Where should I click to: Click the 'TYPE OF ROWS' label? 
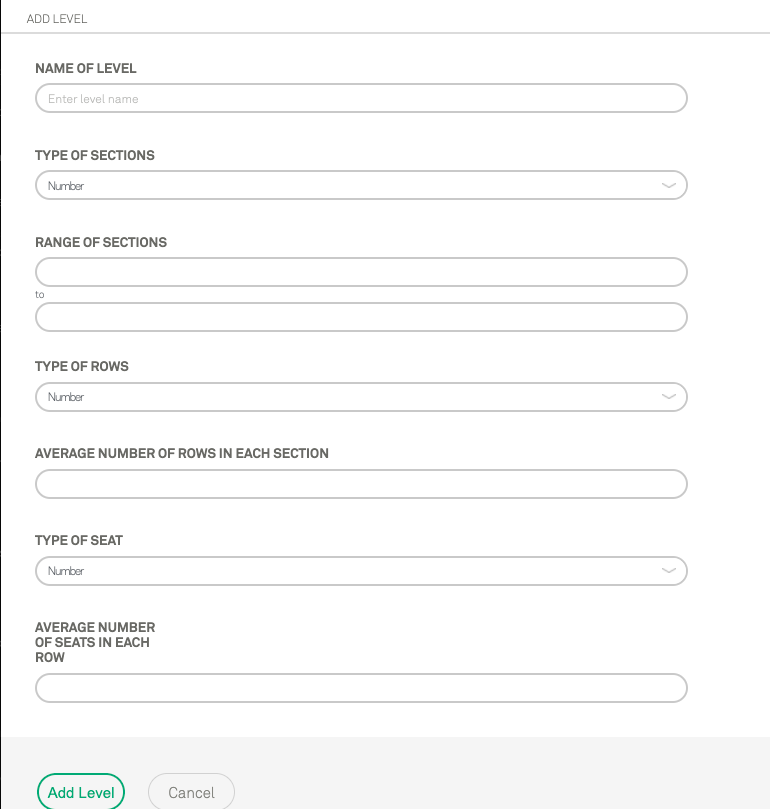click(x=82, y=366)
